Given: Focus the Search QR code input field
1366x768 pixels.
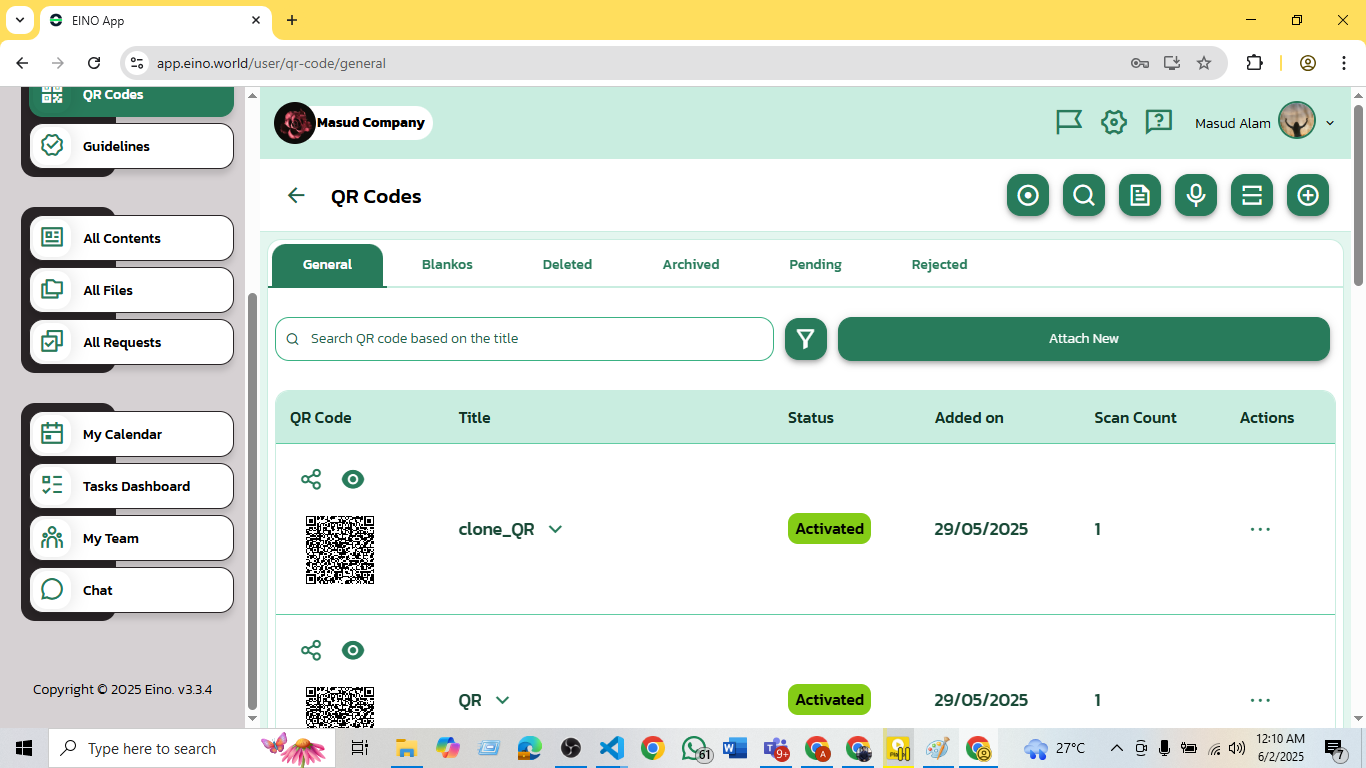Looking at the screenshot, I should click(524, 339).
